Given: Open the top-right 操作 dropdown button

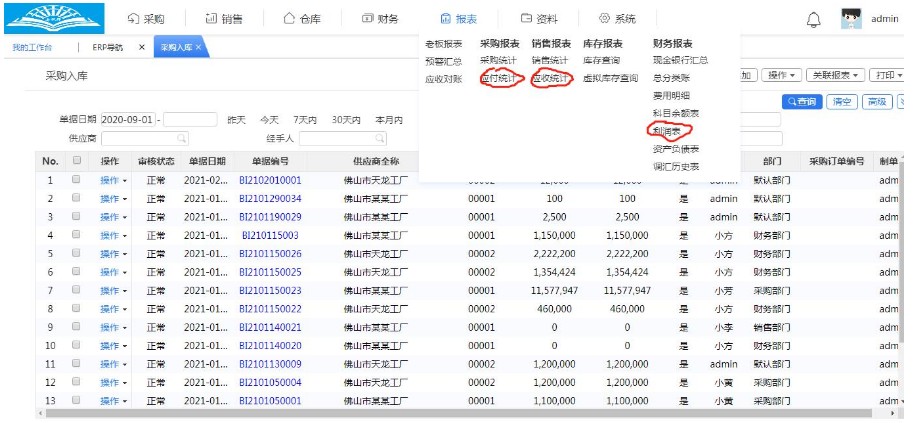Looking at the screenshot, I should click(781, 75).
